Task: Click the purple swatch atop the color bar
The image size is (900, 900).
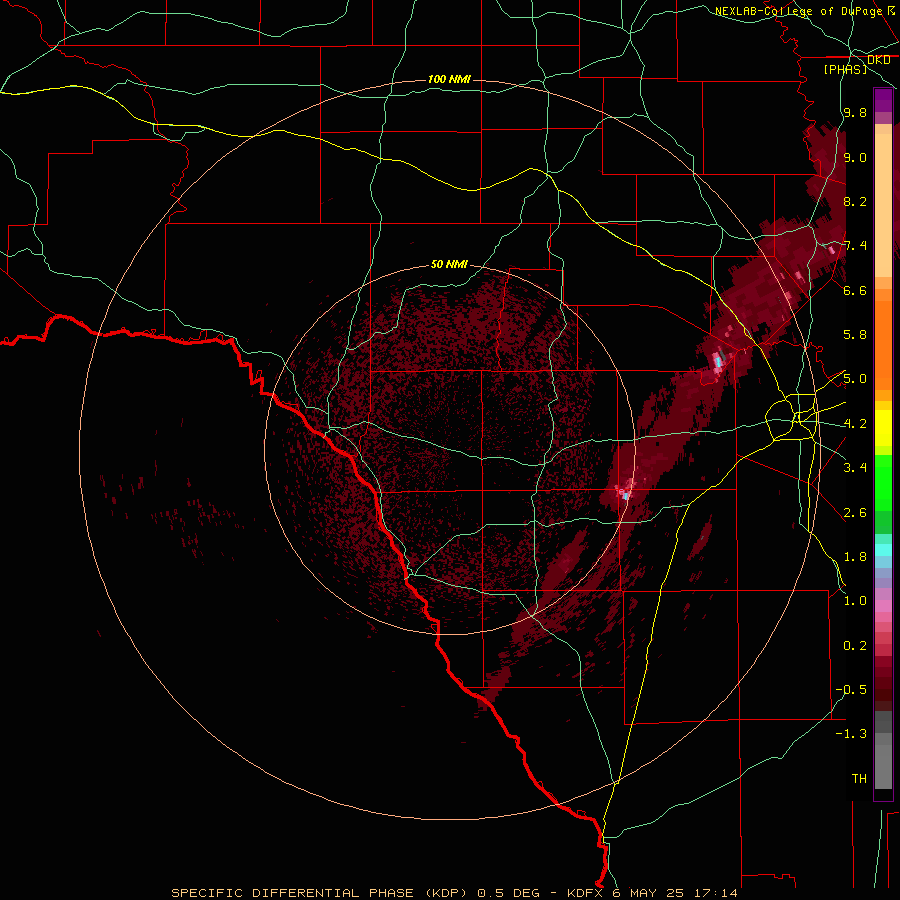Action: [x=883, y=100]
